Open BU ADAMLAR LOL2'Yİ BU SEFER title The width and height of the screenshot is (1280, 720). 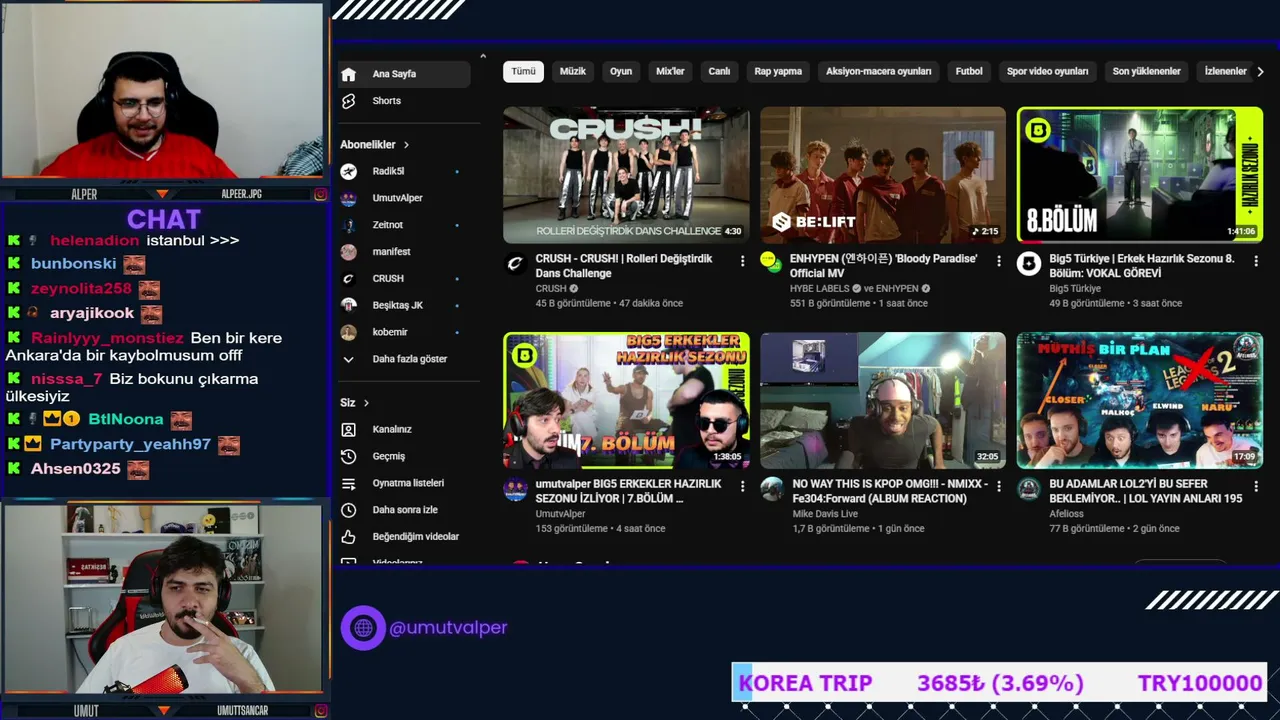pos(1146,491)
